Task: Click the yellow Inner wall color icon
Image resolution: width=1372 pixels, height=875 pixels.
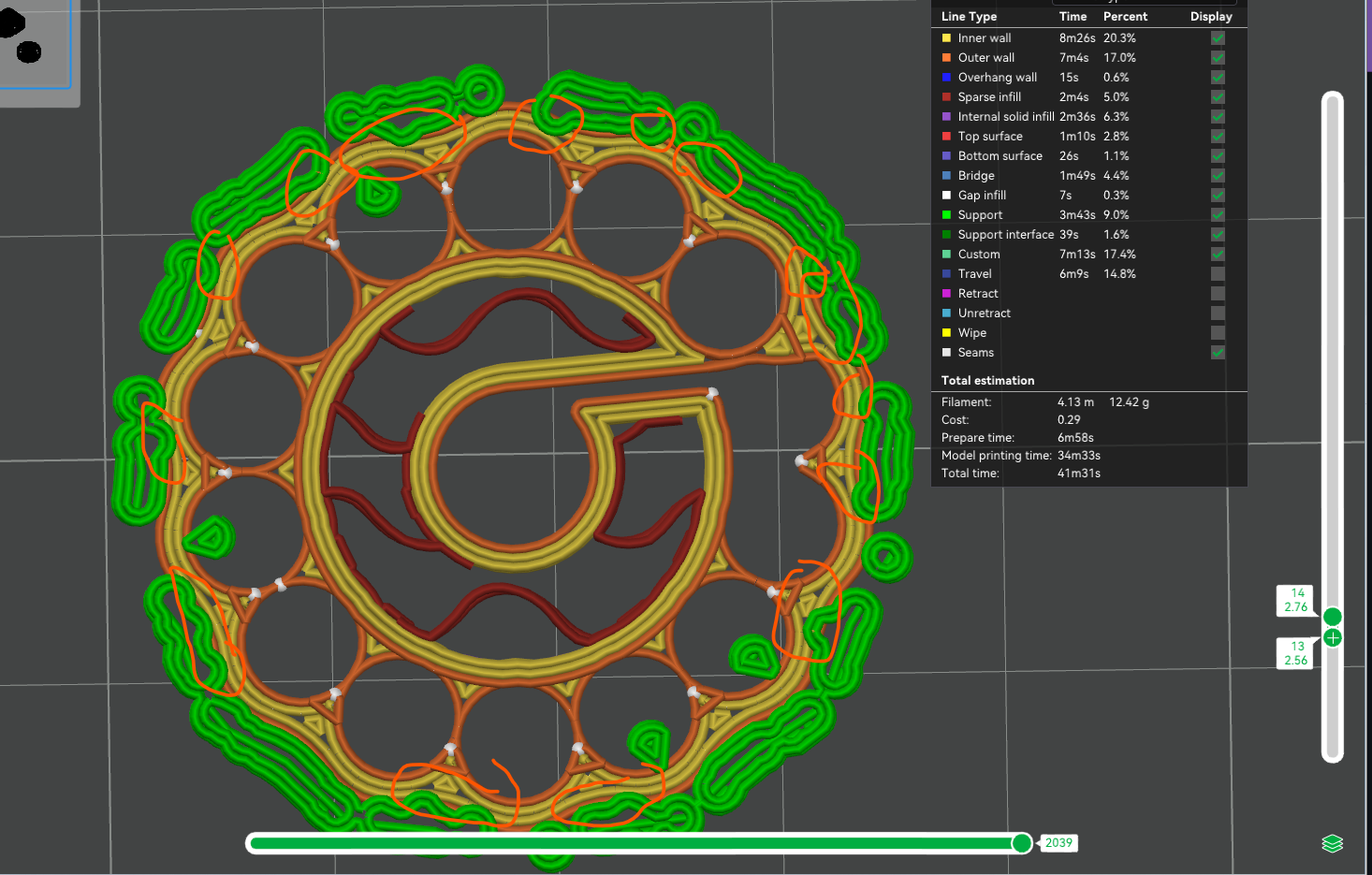Action: pos(947,37)
